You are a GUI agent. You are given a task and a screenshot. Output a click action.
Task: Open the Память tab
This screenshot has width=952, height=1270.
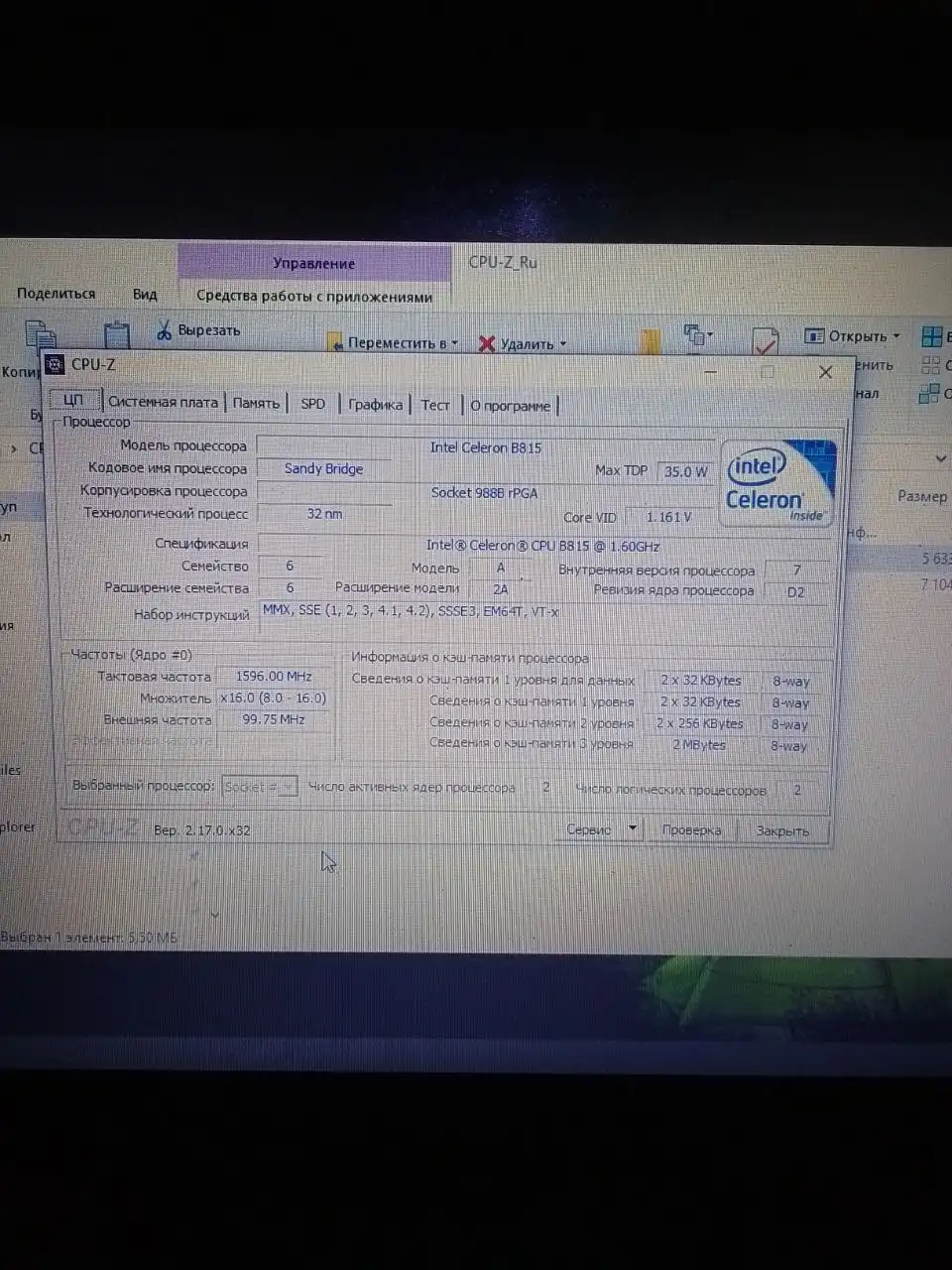click(256, 403)
